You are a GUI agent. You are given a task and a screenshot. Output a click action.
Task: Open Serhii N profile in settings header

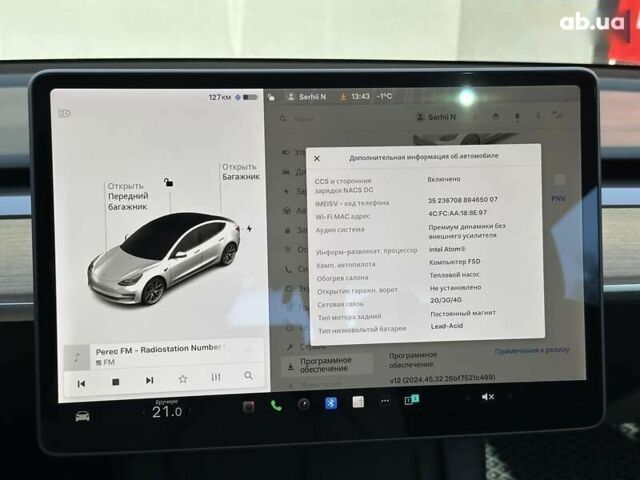[x=436, y=117]
